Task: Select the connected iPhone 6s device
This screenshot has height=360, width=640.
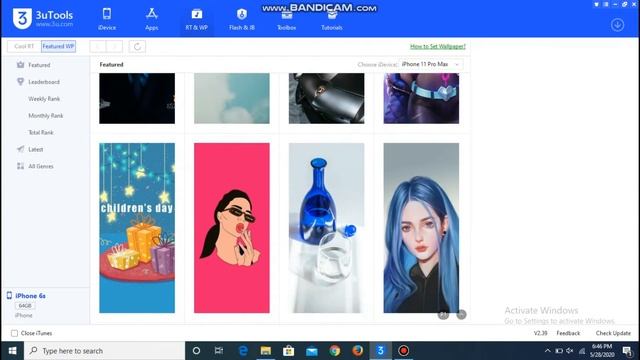Action: tap(30, 296)
